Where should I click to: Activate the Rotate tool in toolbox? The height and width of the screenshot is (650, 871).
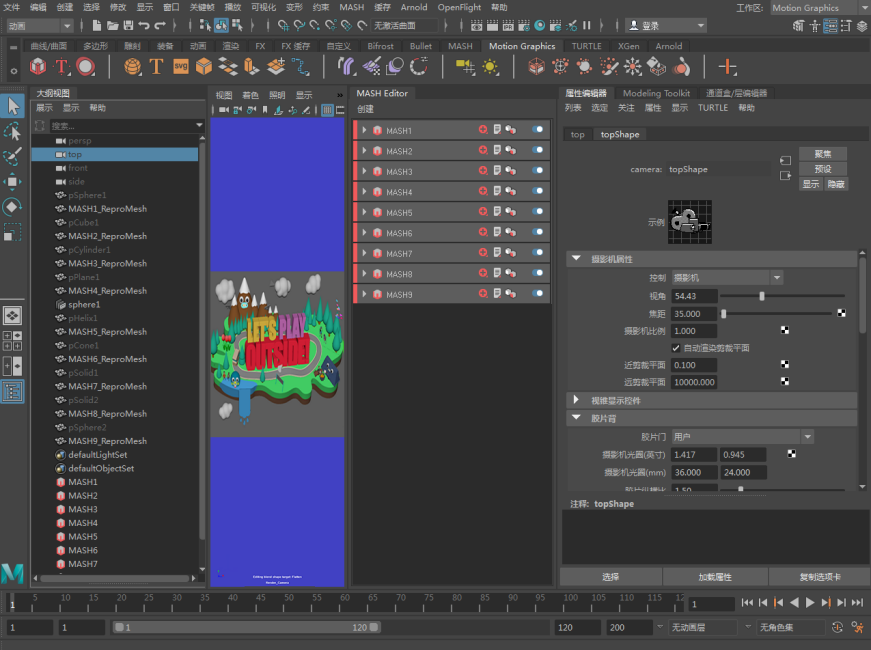tap(12, 207)
